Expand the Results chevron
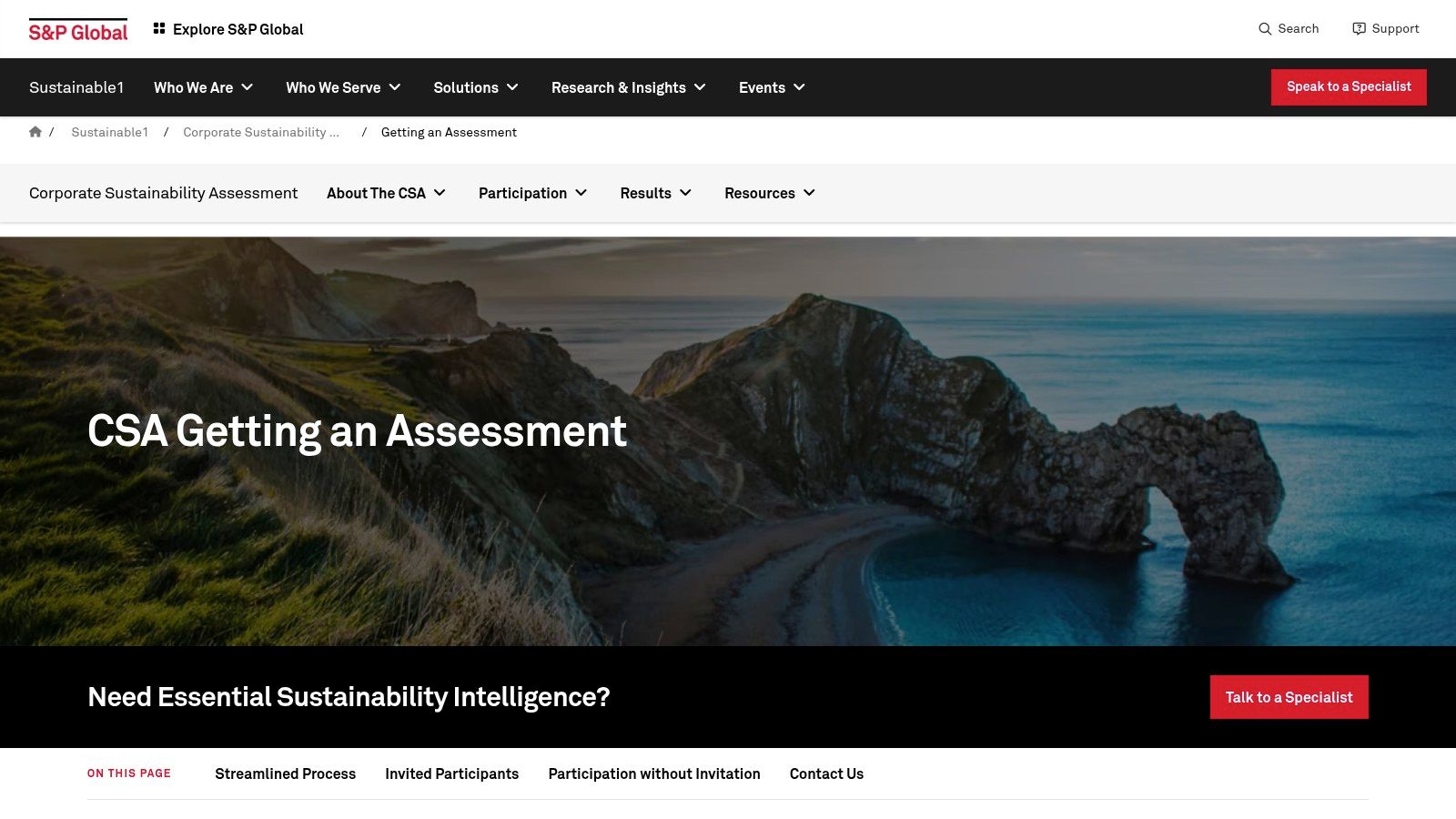 click(x=686, y=193)
